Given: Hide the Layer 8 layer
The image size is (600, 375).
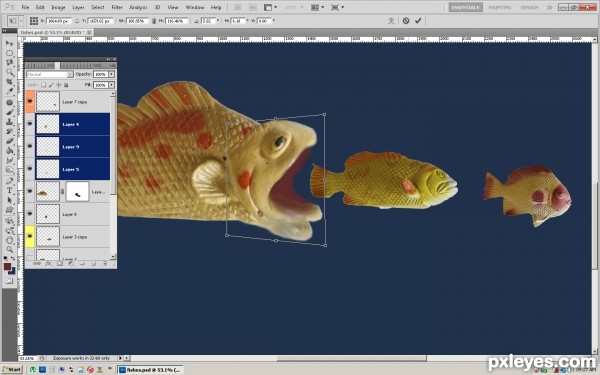Looking at the screenshot, I should pos(30,214).
